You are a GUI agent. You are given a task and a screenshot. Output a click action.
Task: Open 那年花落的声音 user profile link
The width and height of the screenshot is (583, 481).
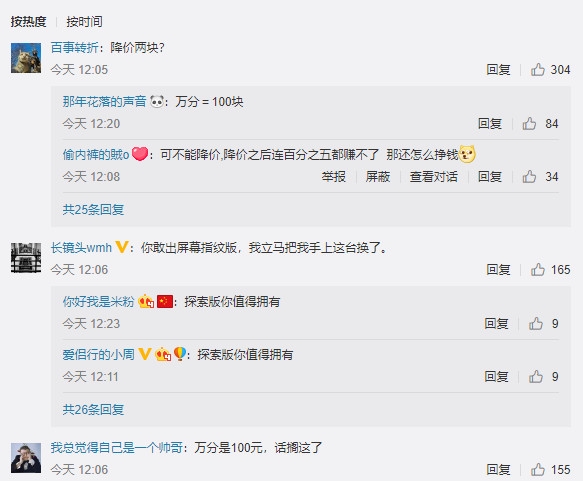[104, 101]
